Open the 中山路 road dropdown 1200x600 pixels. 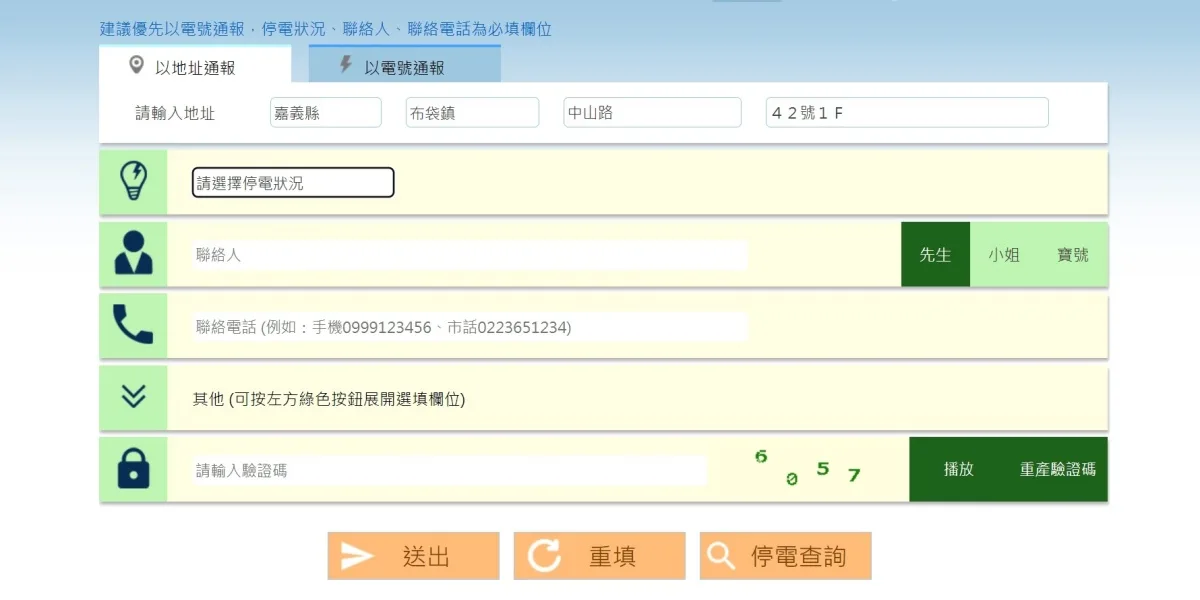pyautogui.click(x=653, y=113)
